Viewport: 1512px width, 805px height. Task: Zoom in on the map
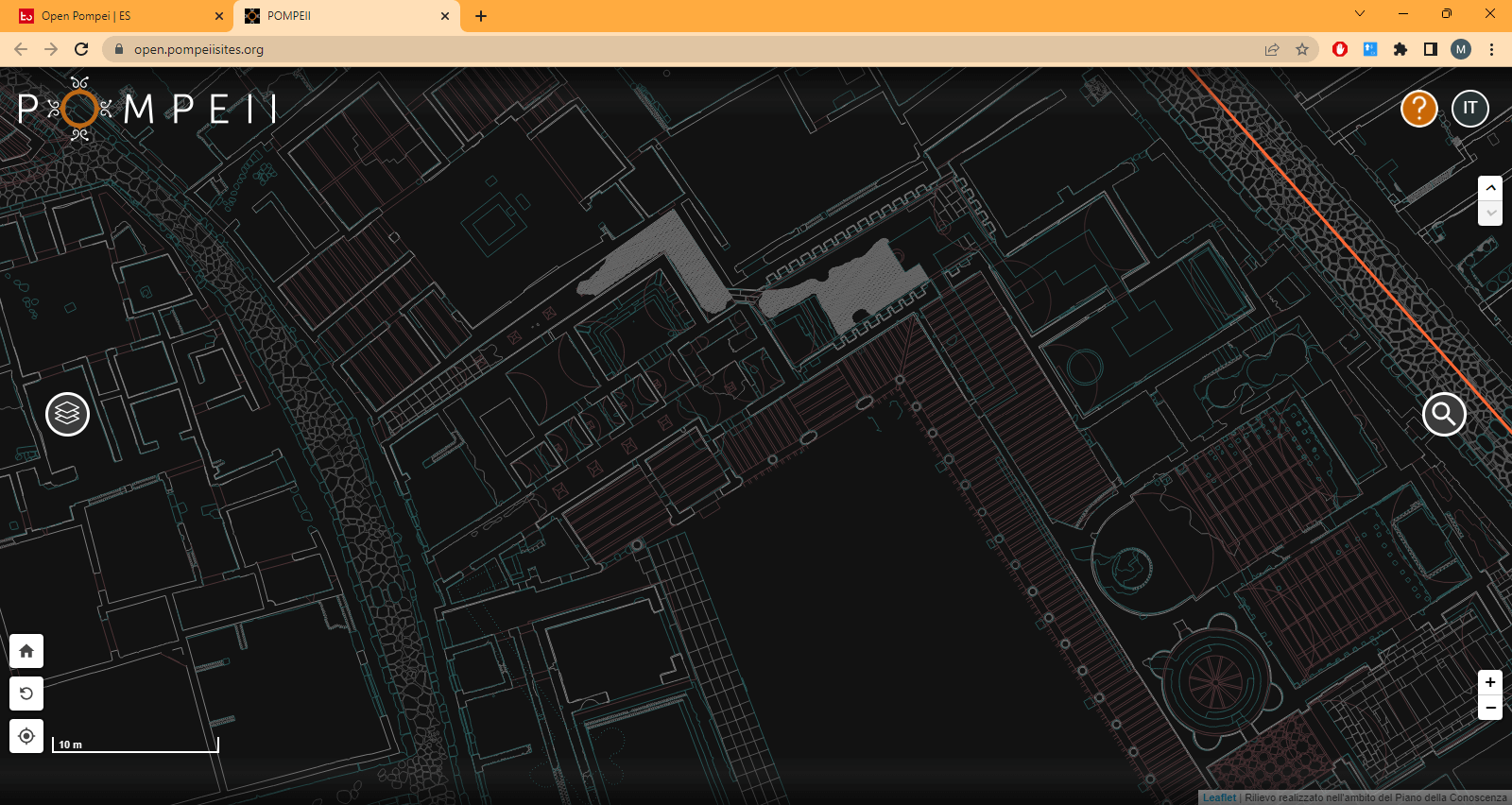tap(1489, 682)
